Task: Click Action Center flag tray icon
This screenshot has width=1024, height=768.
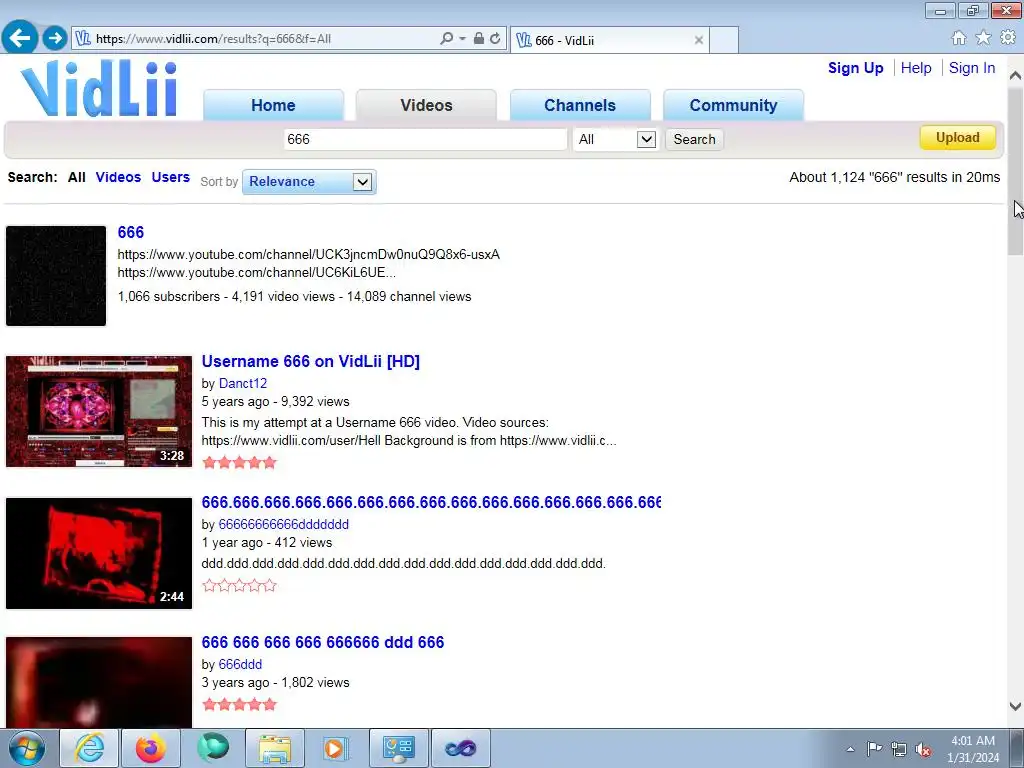Action: 874,749
